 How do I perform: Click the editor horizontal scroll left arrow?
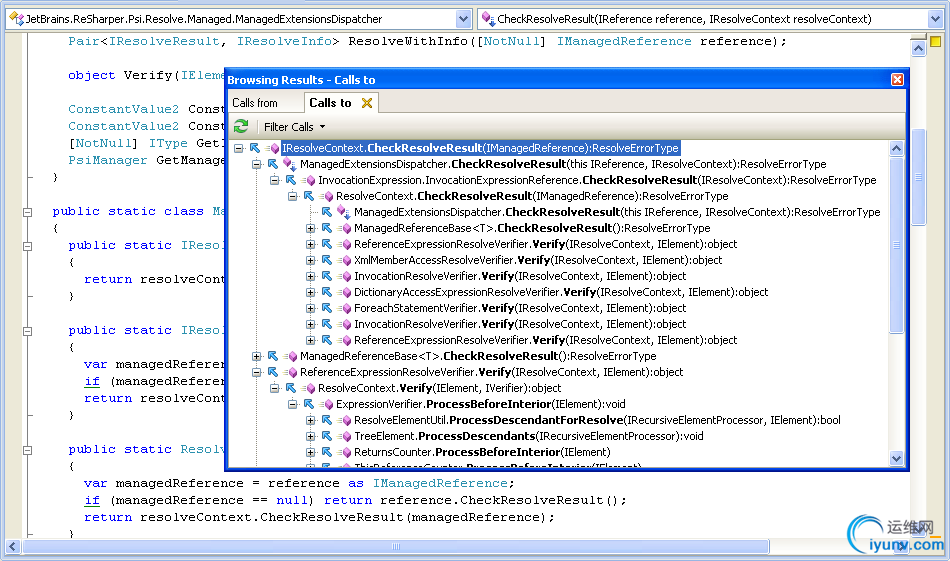13,546
